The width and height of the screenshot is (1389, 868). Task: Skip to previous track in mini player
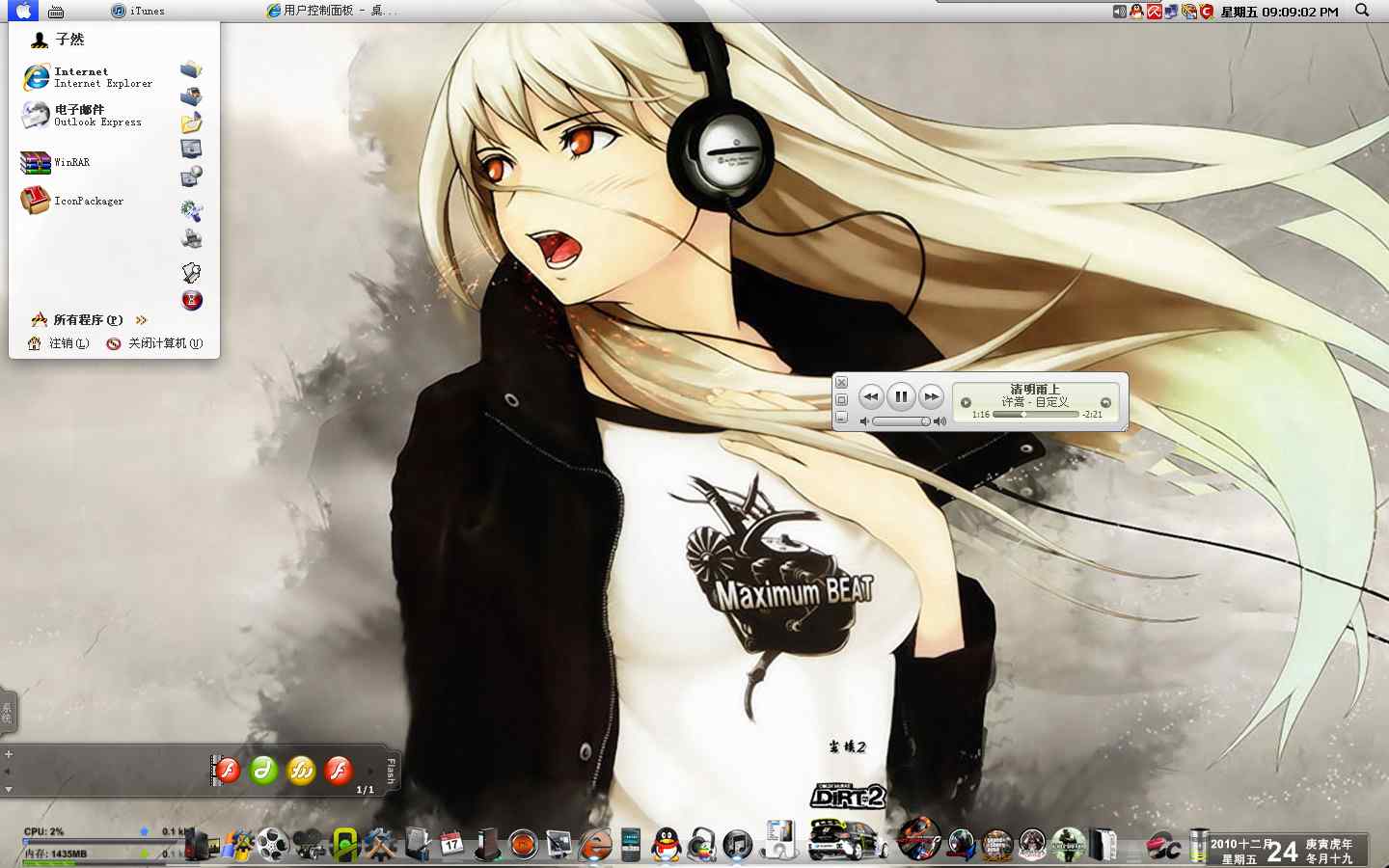point(871,396)
